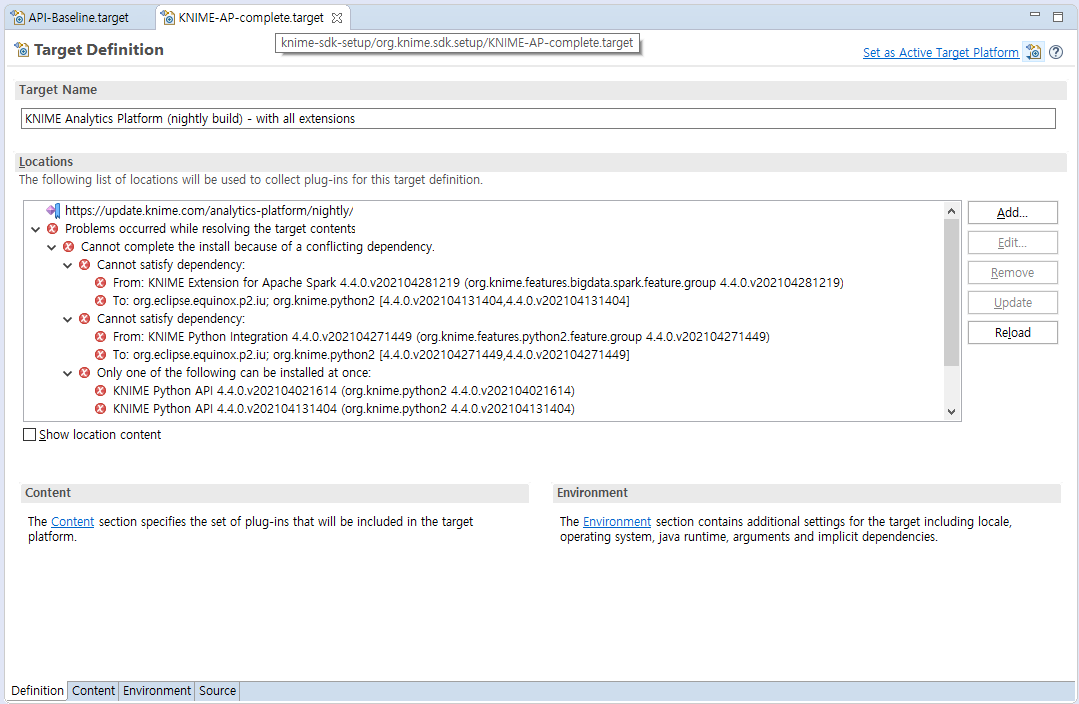Switch to the Definition bottom tab
Screen dimensions: 1079x704
coord(37,690)
